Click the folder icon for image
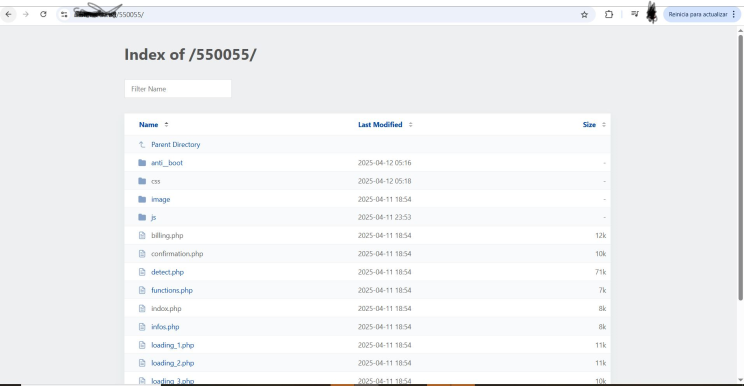This screenshot has width=744, height=386. pyautogui.click(x=142, y=199)
